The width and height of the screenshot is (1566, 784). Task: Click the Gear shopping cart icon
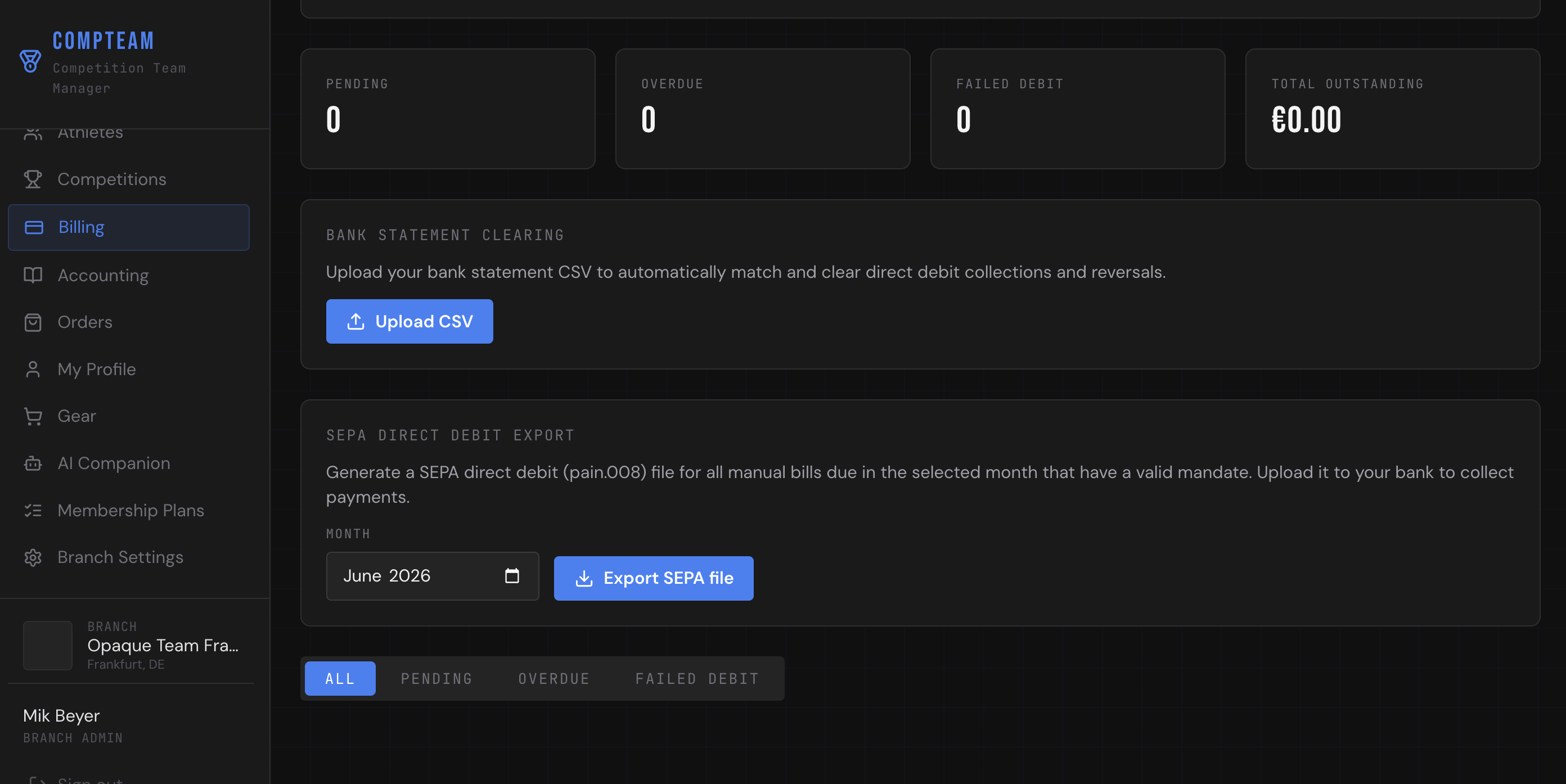[33, 416]
